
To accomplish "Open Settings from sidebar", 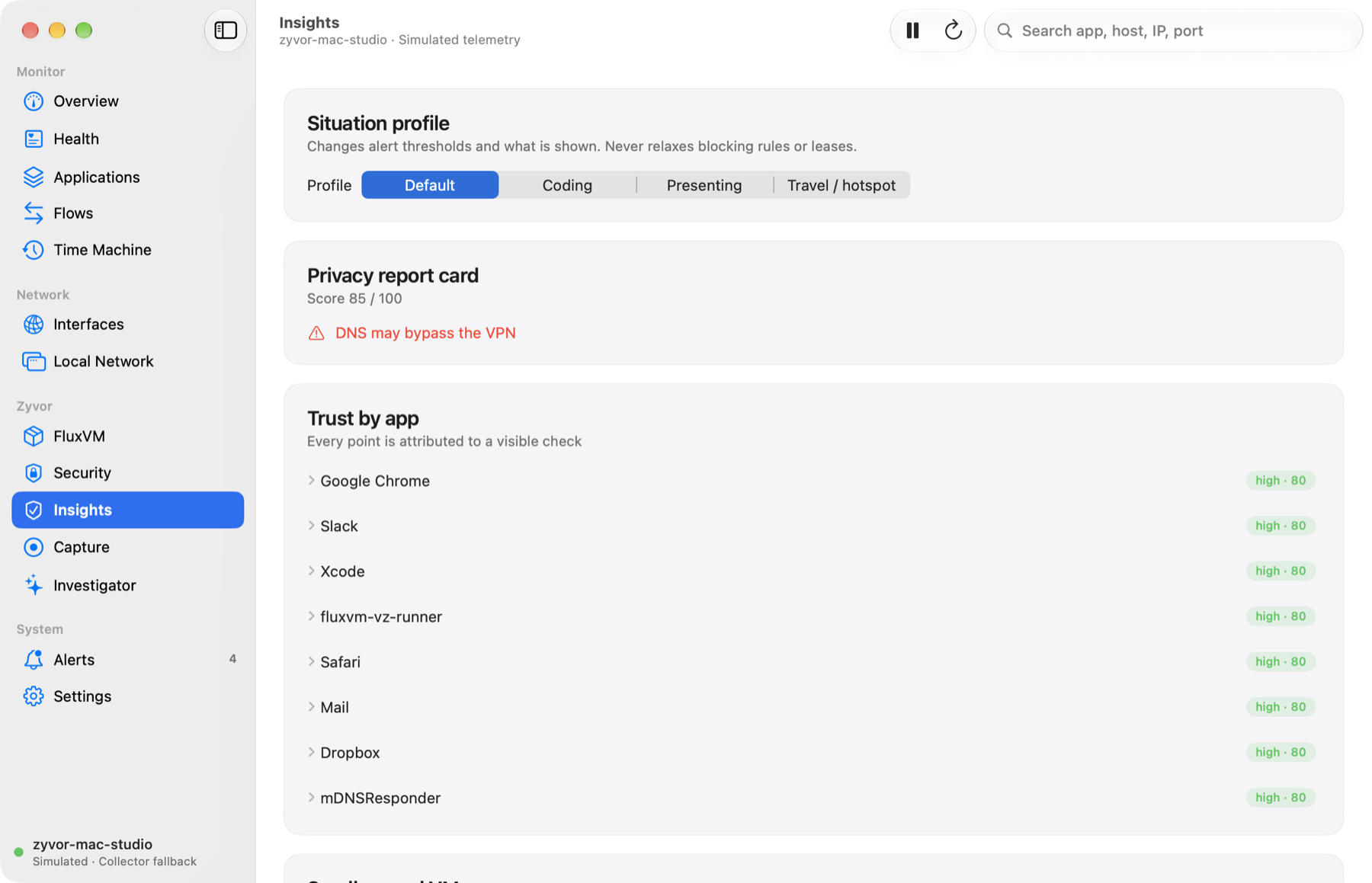I will [x=128, y=696].
